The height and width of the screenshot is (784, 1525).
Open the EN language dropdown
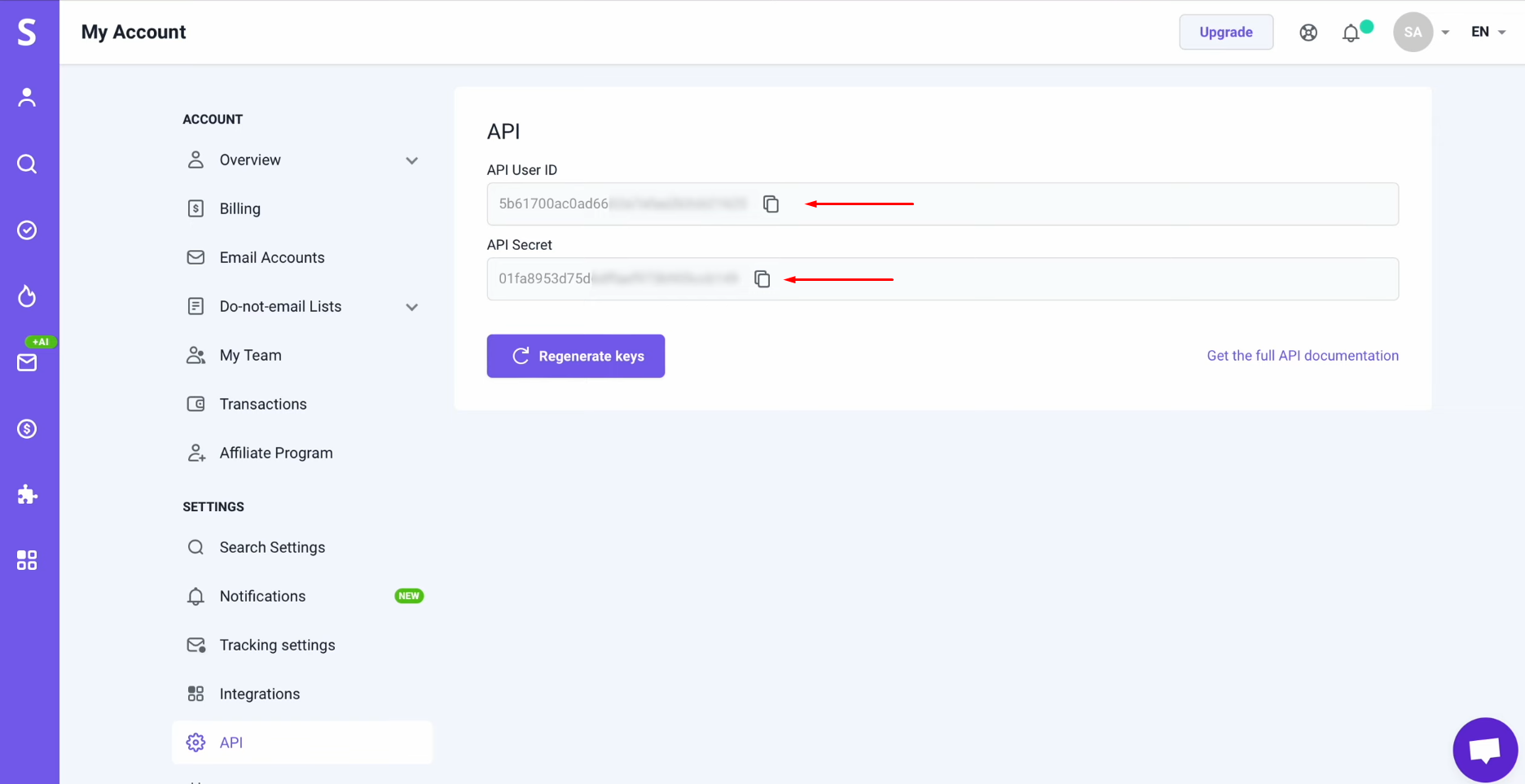[1488, 32]
